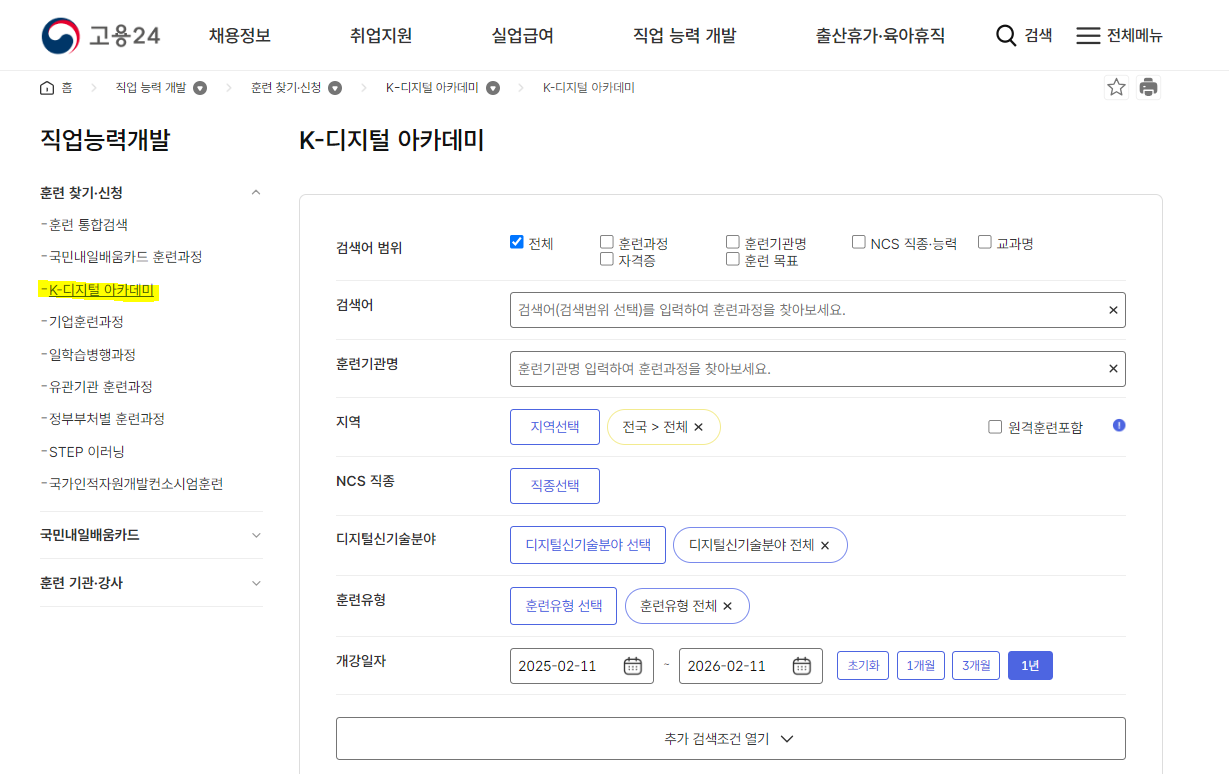Open 일학습병행과정 sidebar link
Screen dimensions: 1229x774
[92, 355]
